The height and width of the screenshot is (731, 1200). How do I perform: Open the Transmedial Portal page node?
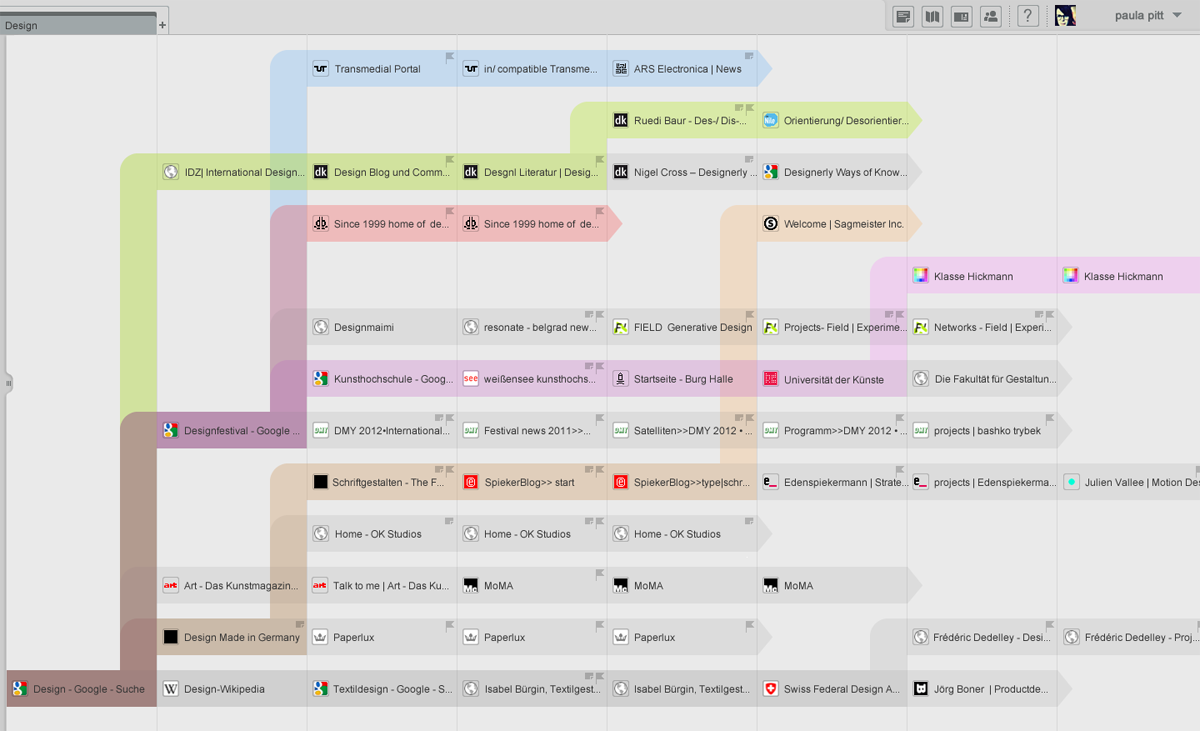pos(382,69)
